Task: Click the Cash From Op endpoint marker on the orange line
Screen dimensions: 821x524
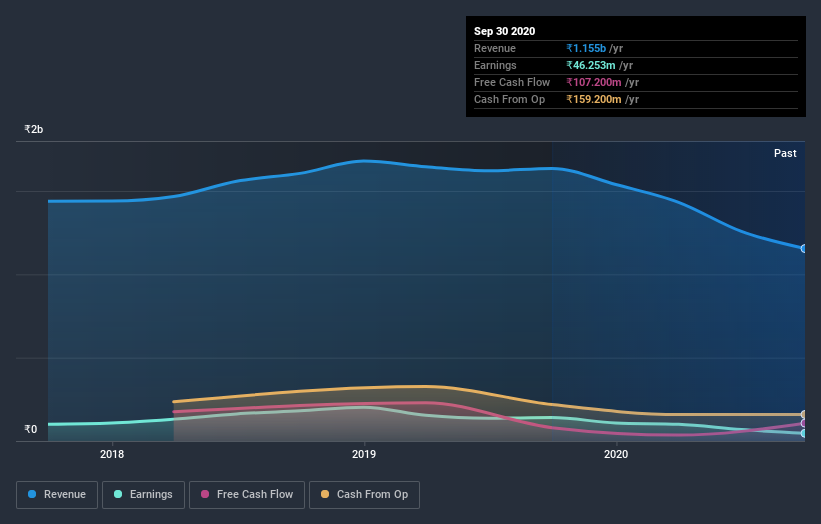Action: point(804,415)
